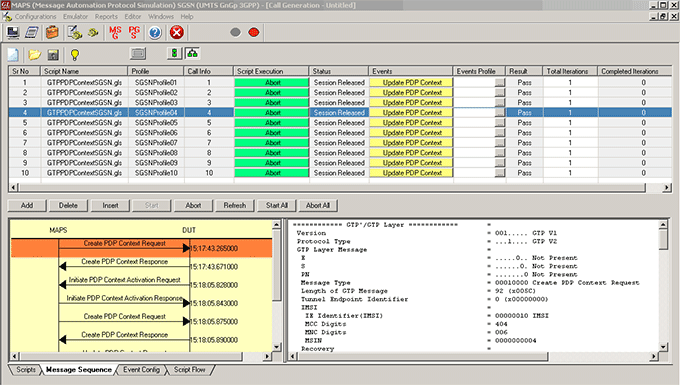Screen dimensions: 680x385
Task: Click the red circle indicator in toolbar
Action: pos(254,33)
